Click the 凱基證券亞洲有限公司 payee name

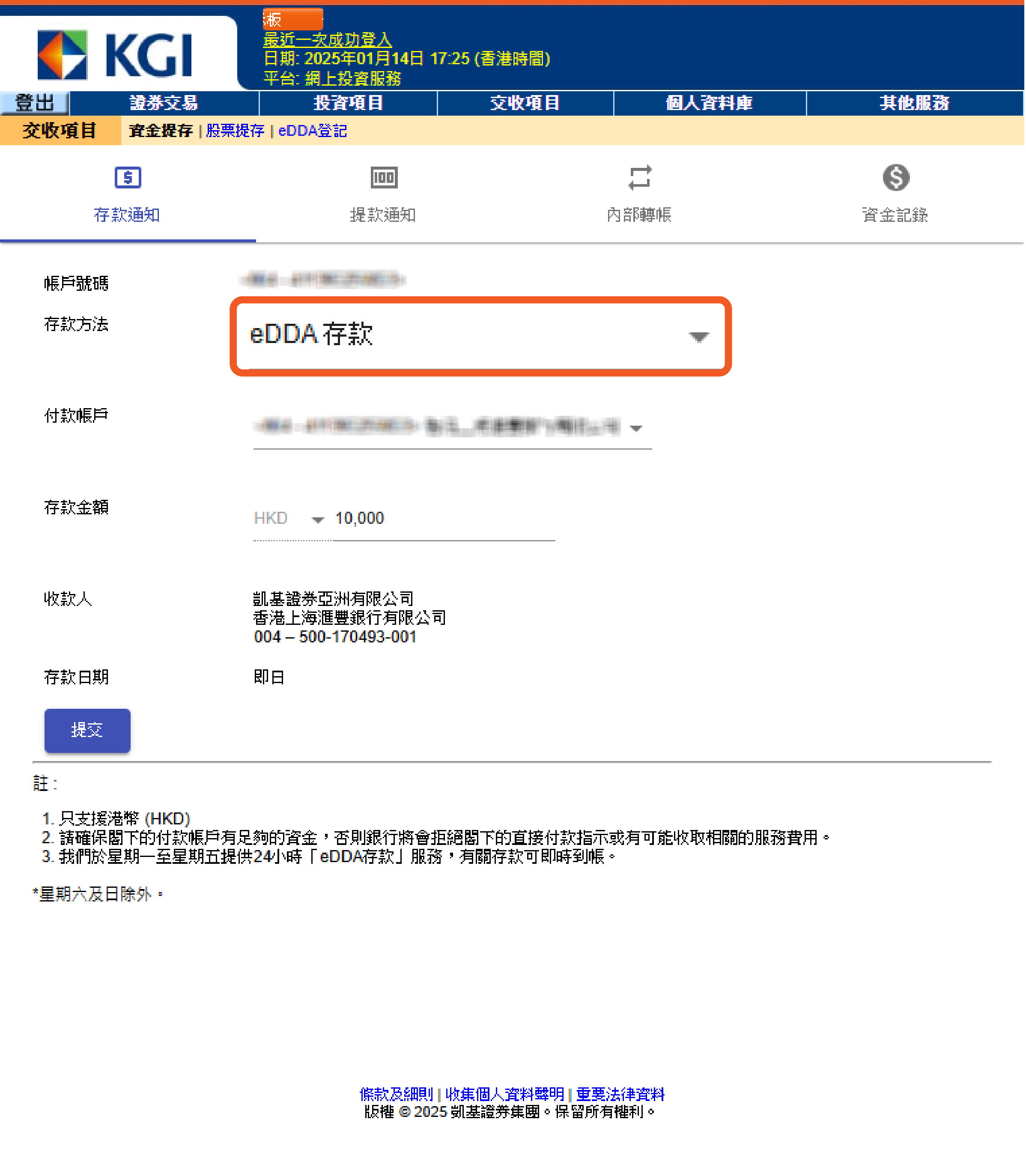click(334, 600)
